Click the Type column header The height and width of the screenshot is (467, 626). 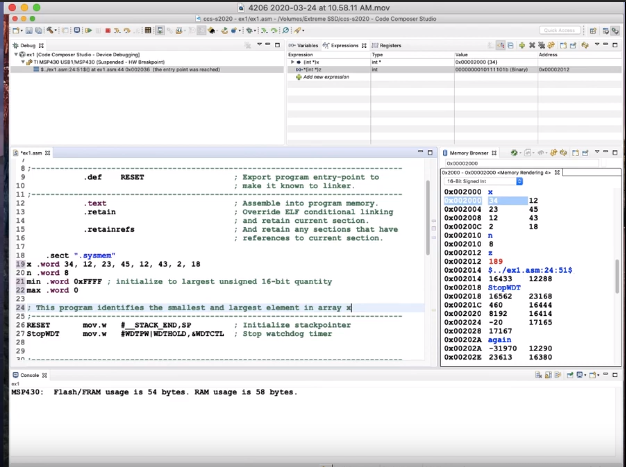point(377,55)
